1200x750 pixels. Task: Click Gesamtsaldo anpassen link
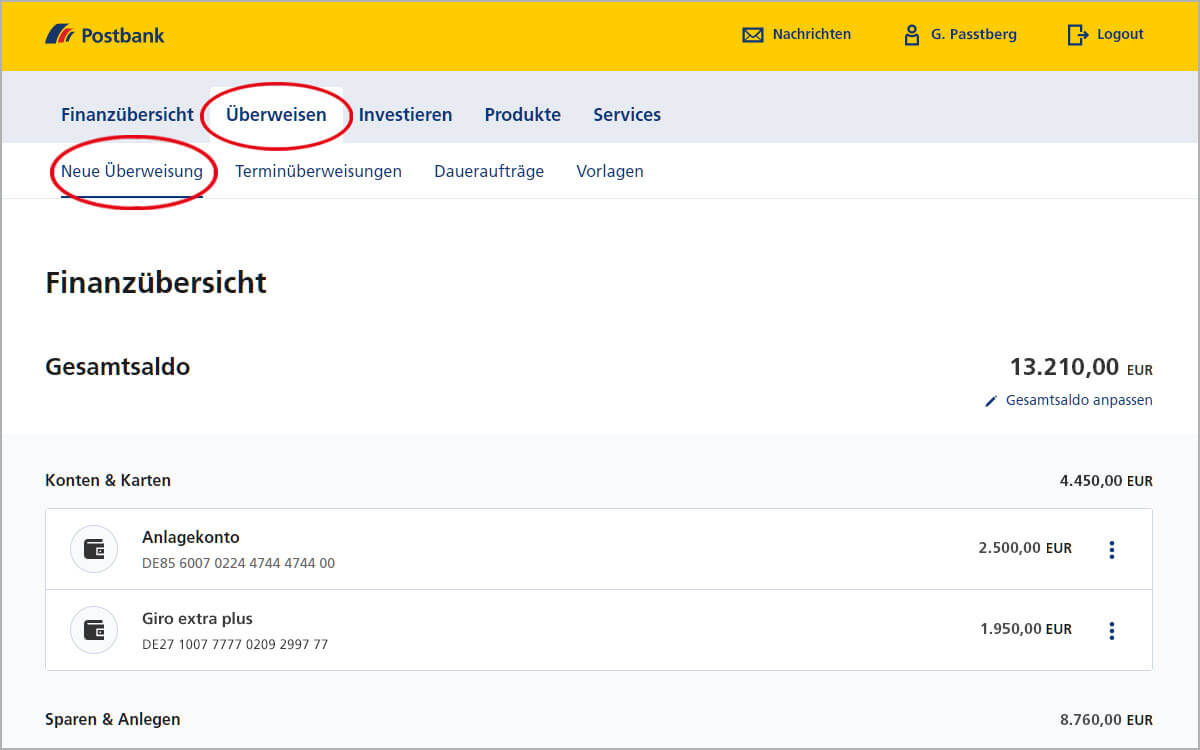pos(1079,400)
